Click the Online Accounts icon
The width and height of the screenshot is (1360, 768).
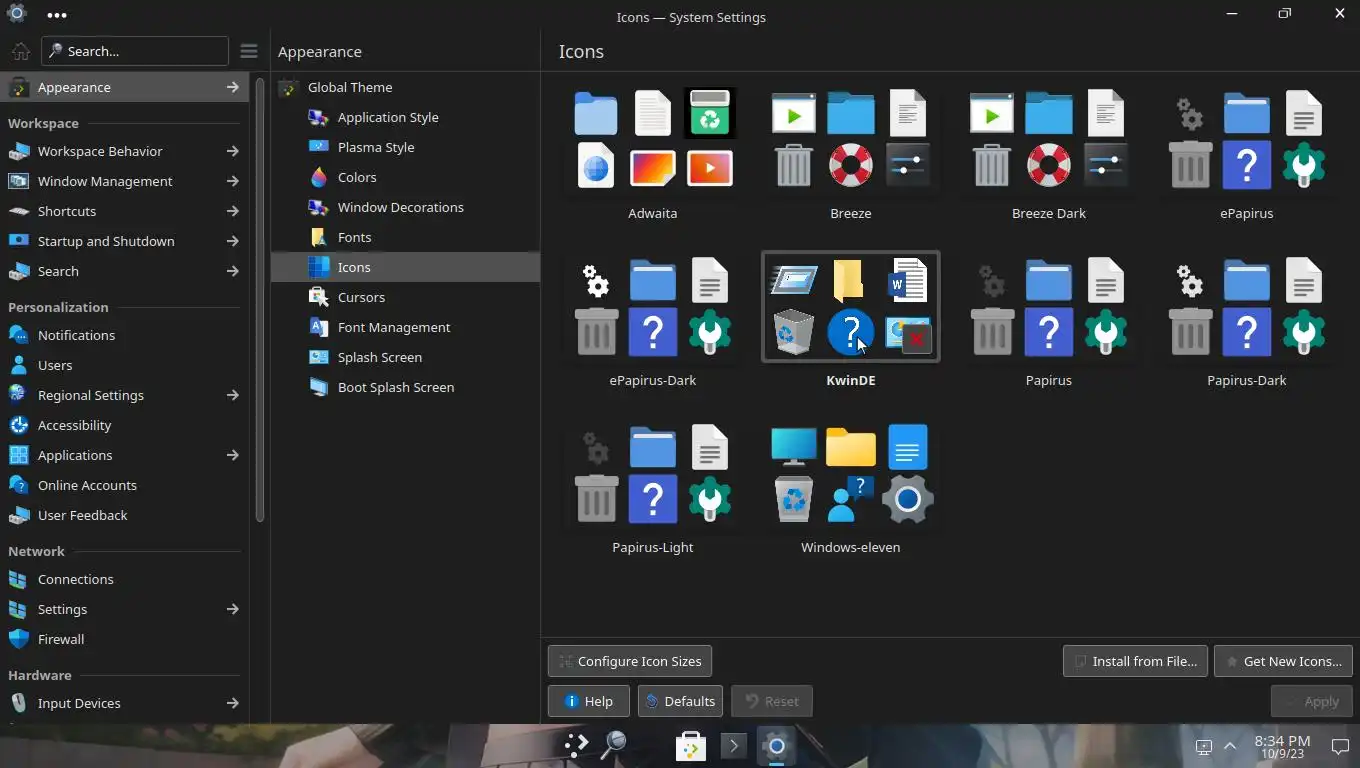(19, 485)
